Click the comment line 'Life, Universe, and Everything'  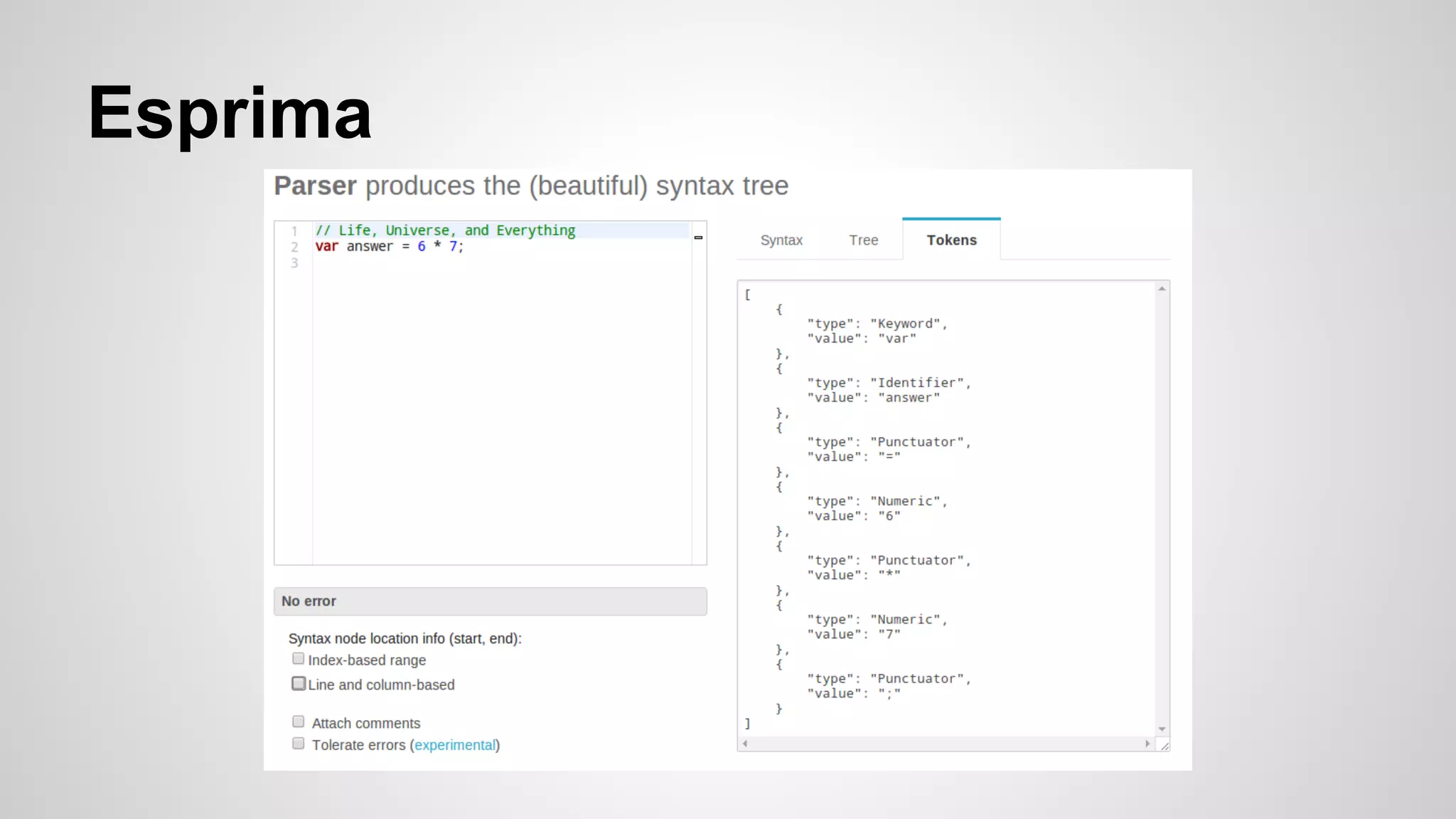pos(445,230)
